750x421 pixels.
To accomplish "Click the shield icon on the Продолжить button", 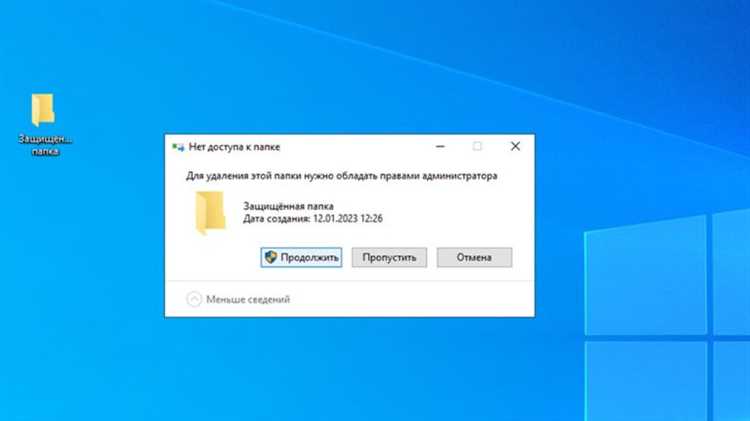I will click(x=270, y=257).
